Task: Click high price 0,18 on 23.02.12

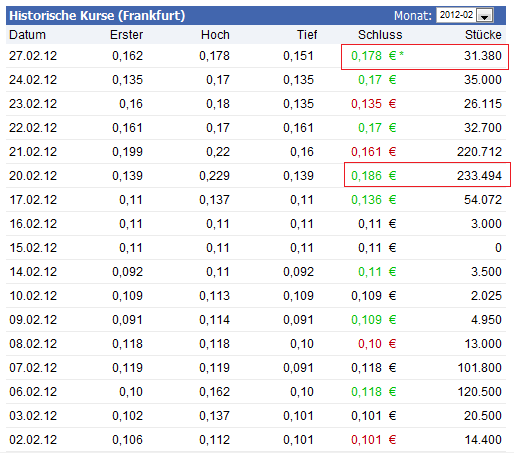Action: pos(218,104)
